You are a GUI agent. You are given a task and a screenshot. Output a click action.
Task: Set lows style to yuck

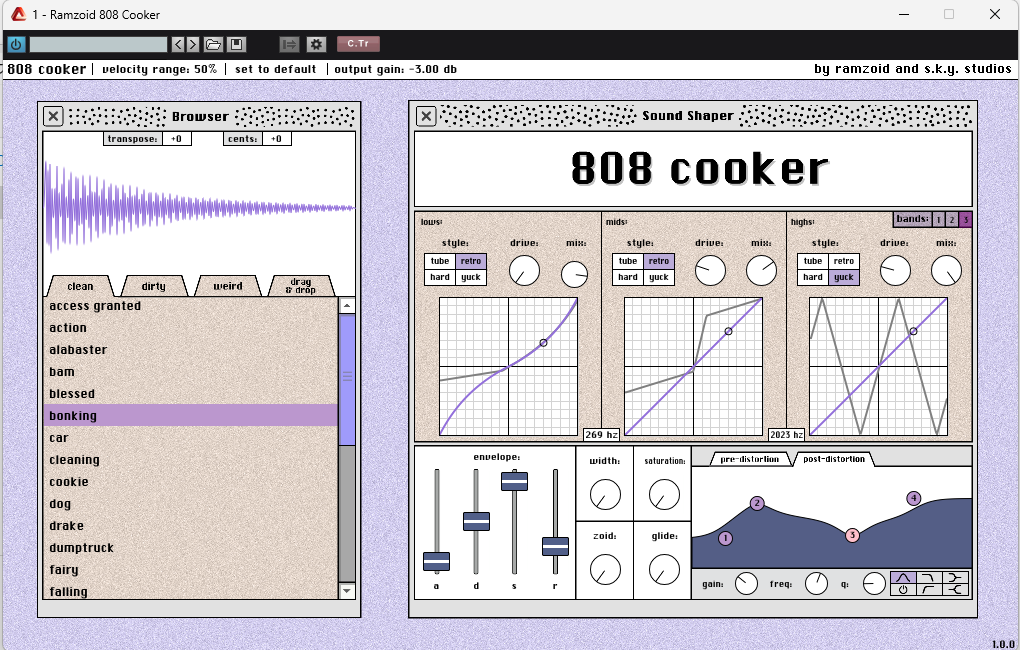tap(471, 277)
